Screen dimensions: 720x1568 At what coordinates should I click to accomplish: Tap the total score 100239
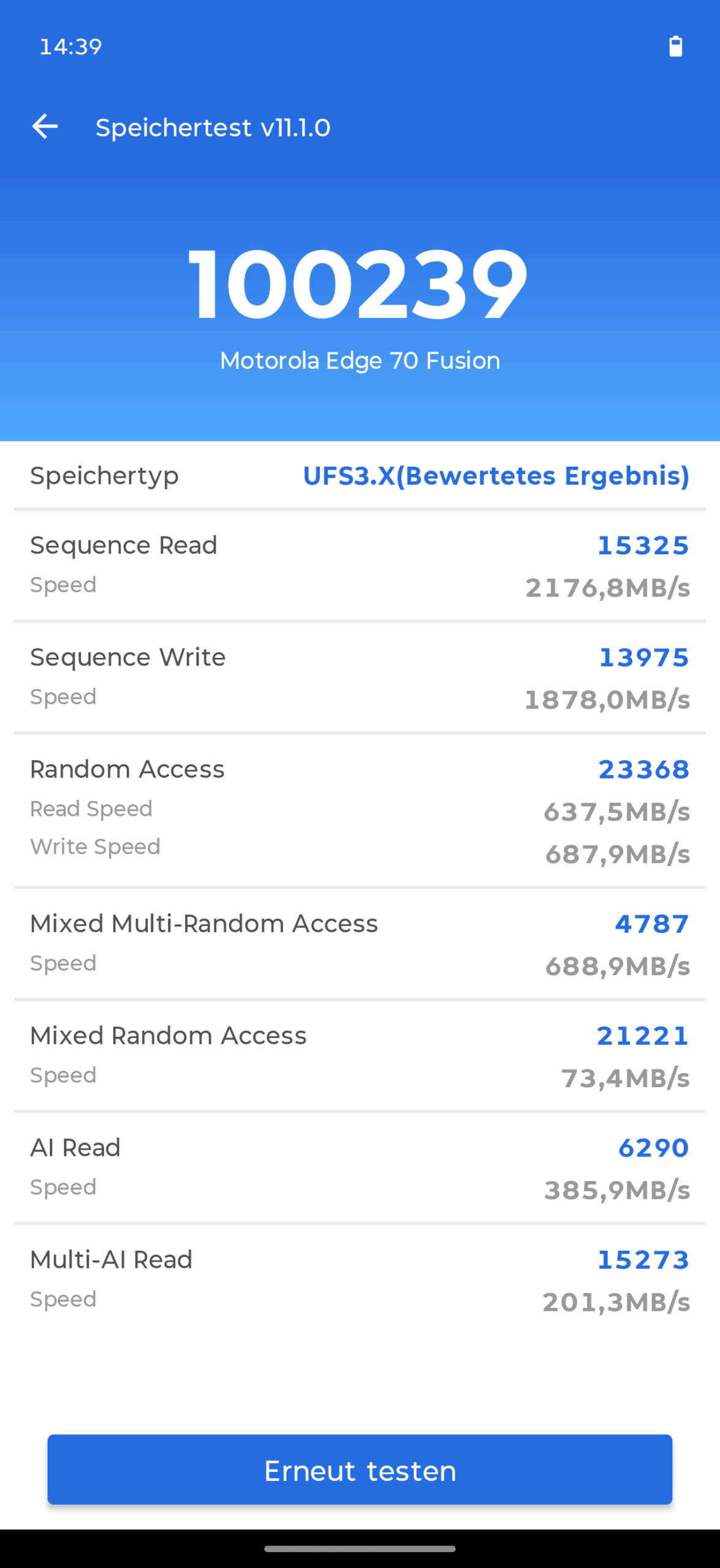[x=359, y=284]
